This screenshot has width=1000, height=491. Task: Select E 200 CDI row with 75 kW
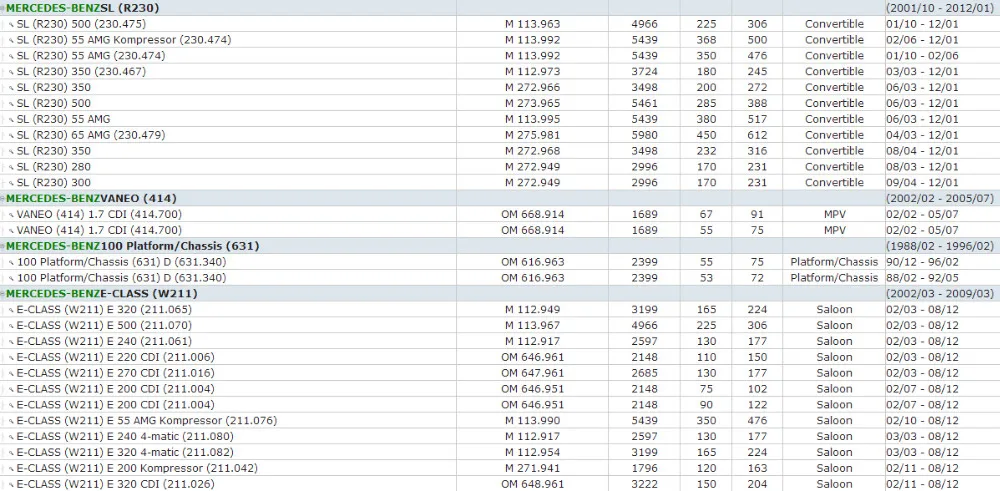(115, 389)
